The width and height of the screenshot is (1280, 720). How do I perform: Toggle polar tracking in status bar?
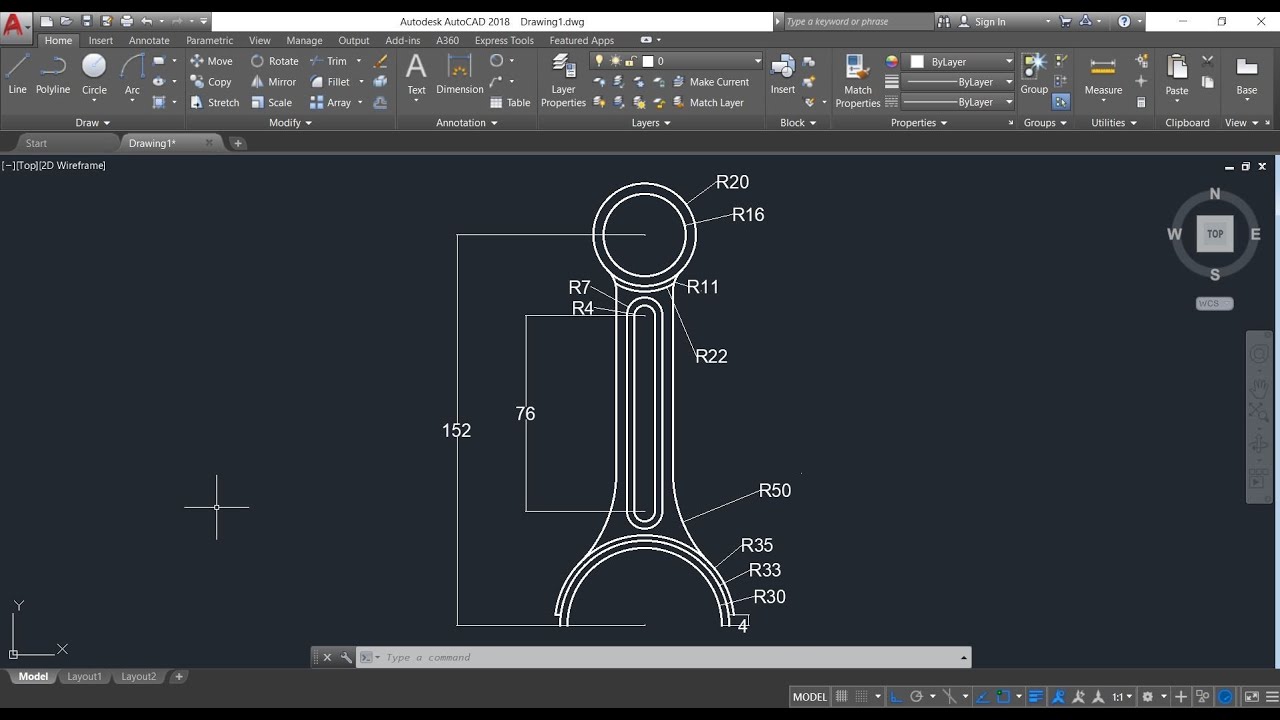[916, 697]
